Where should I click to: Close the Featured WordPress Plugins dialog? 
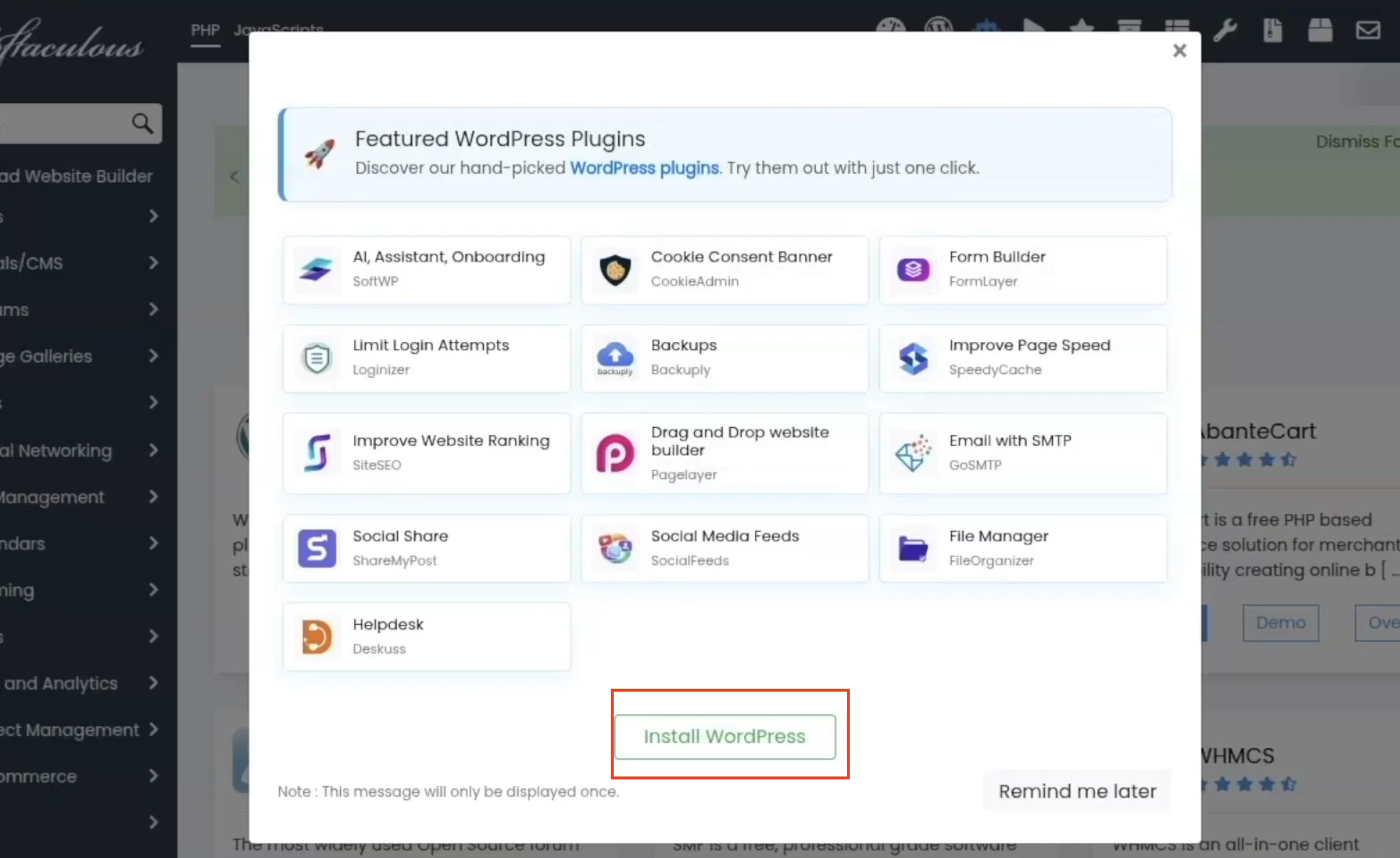(x=1179, y=51)
